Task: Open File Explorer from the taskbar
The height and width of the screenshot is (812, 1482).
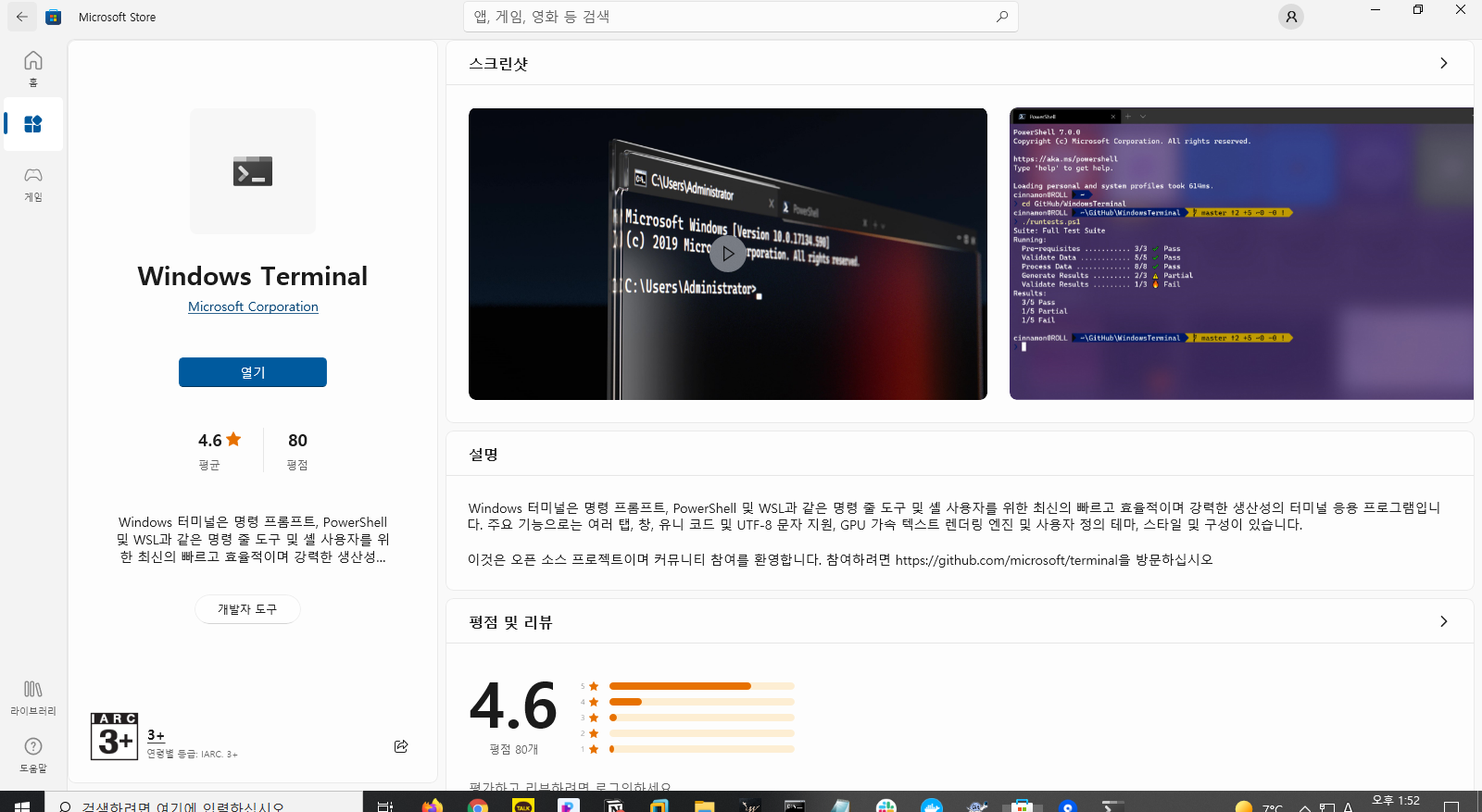Action: tap(704, 806)
